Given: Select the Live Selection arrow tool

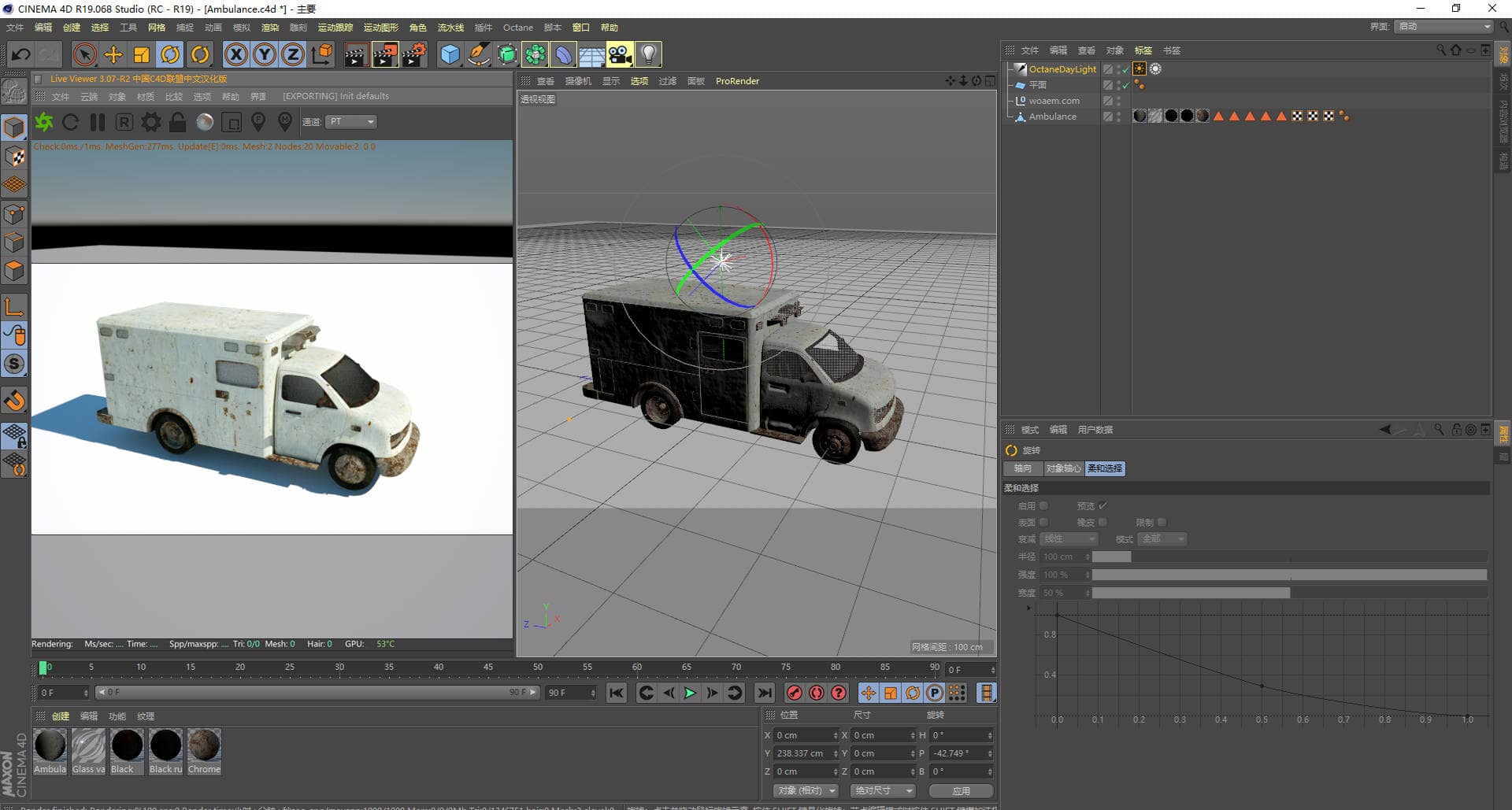Looking at the screenshot, I should (x=84, y=54).
